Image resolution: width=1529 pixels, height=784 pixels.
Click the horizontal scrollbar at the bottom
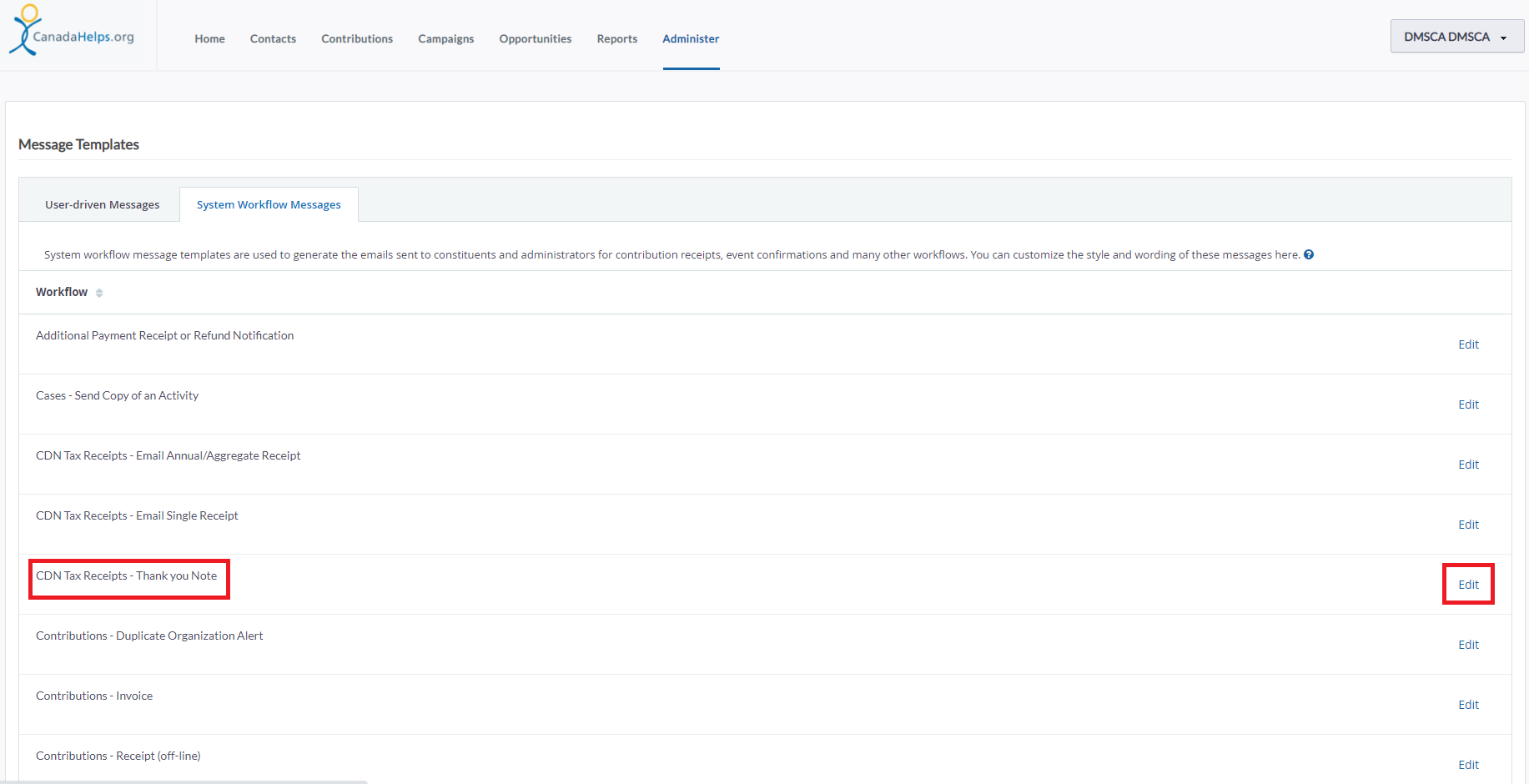point(184,781)
